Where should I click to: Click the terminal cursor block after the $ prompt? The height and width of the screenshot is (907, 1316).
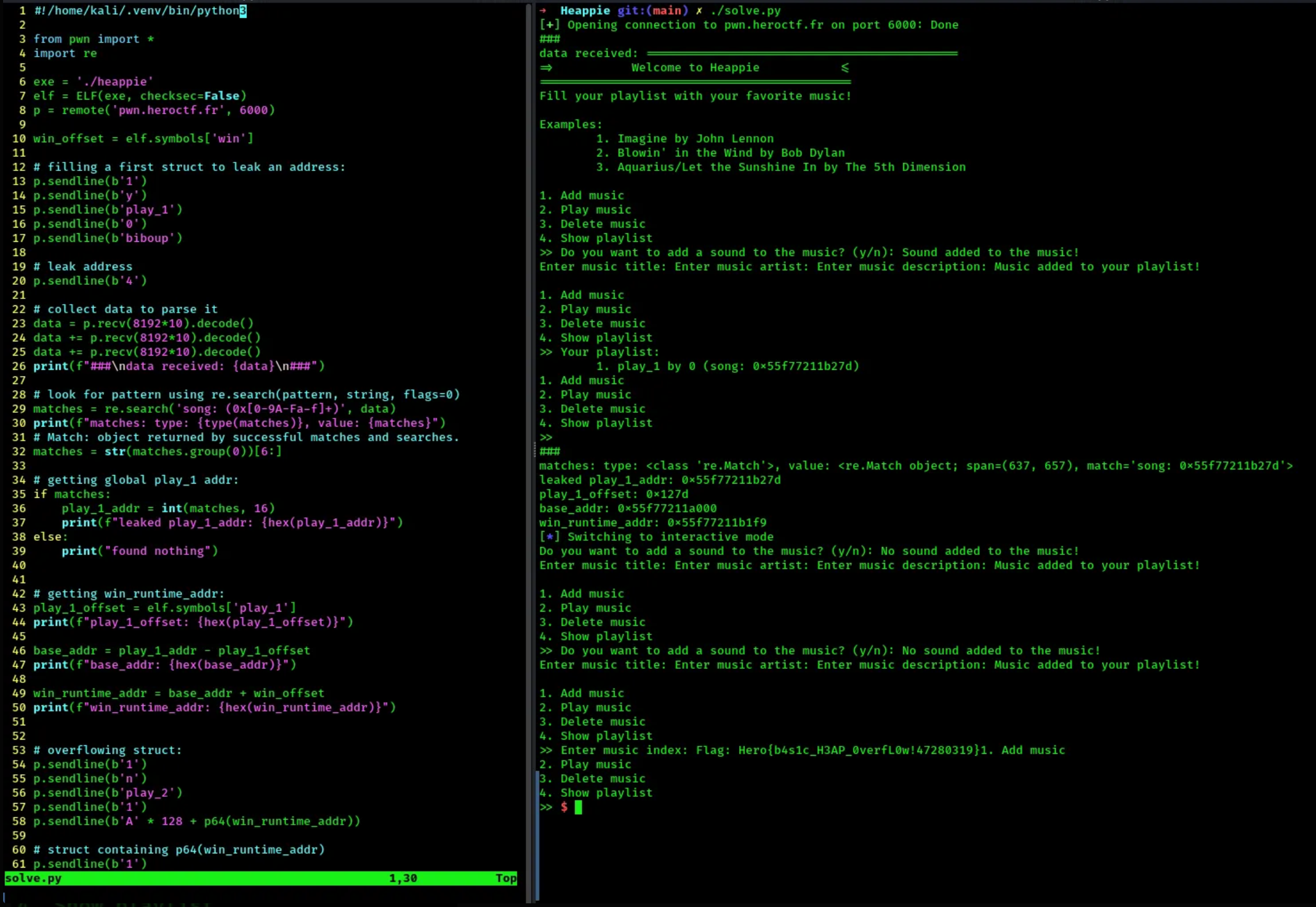[x=578, y=807]
